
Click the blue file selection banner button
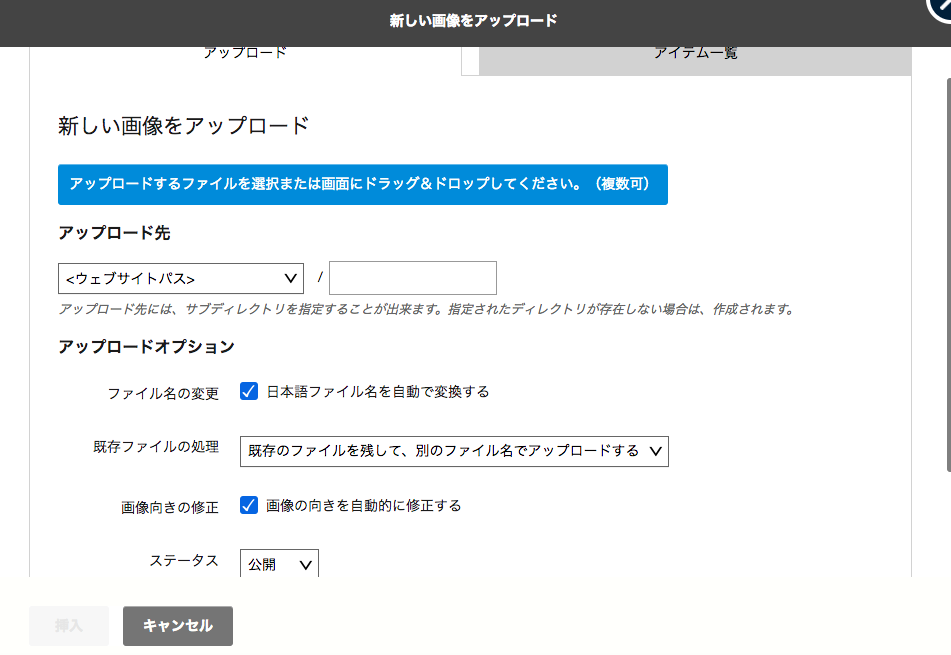[x=363, y=184]
